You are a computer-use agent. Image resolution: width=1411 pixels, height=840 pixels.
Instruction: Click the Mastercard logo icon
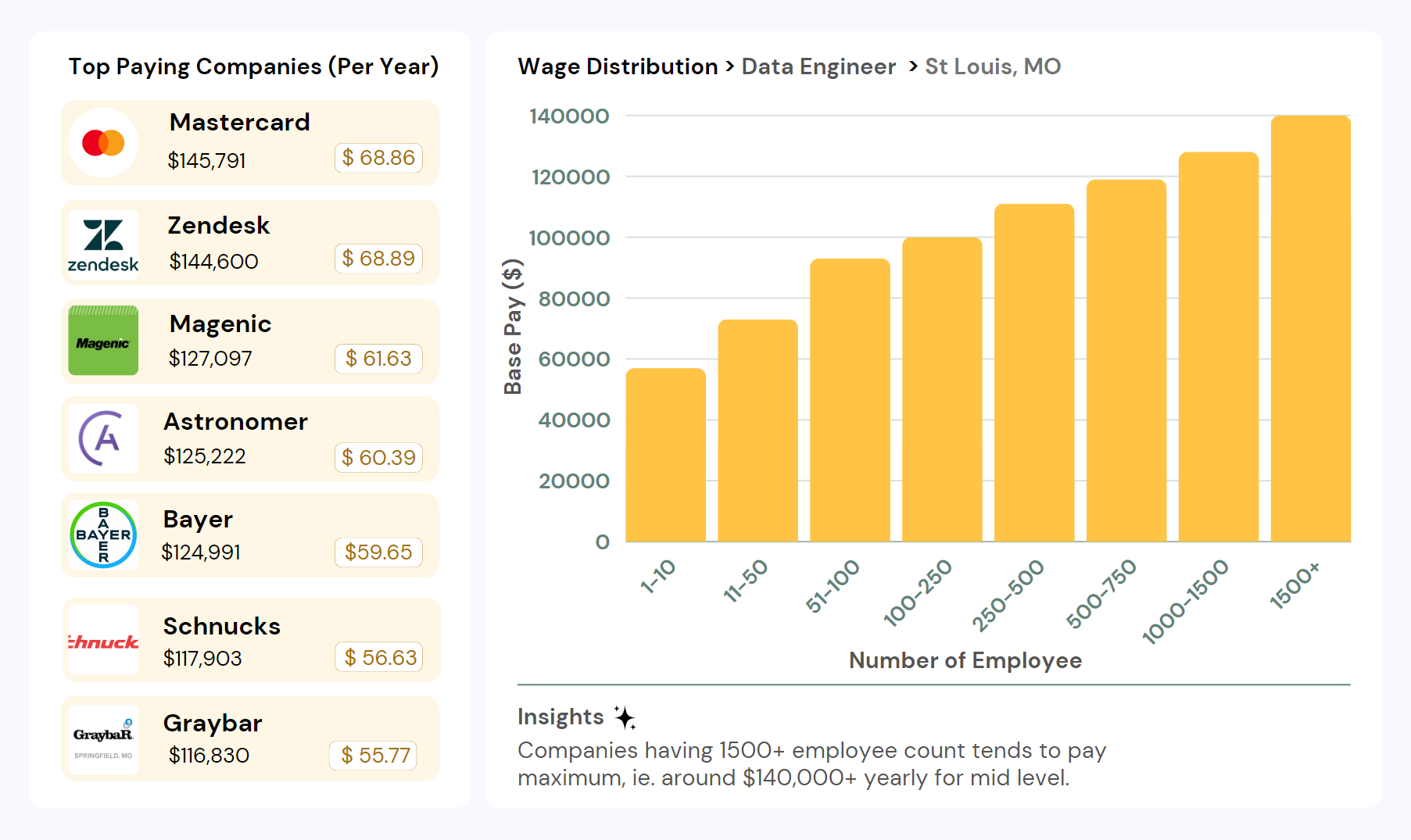(102, 142)
